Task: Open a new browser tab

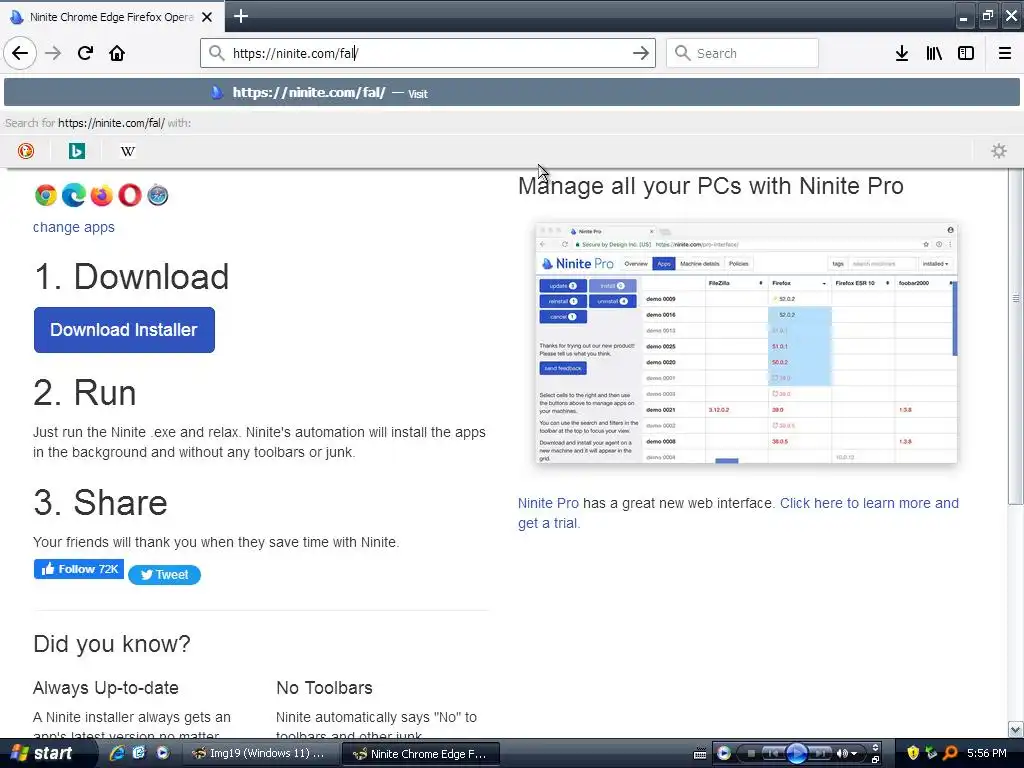Action: tap(240, 16)
